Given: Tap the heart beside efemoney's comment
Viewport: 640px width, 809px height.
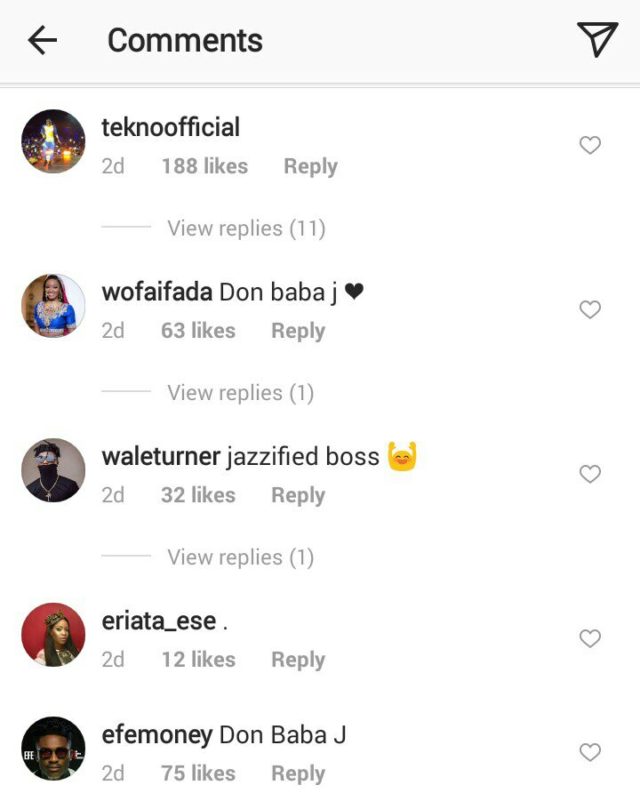Looking at the screenshot, I should point(590,753).
